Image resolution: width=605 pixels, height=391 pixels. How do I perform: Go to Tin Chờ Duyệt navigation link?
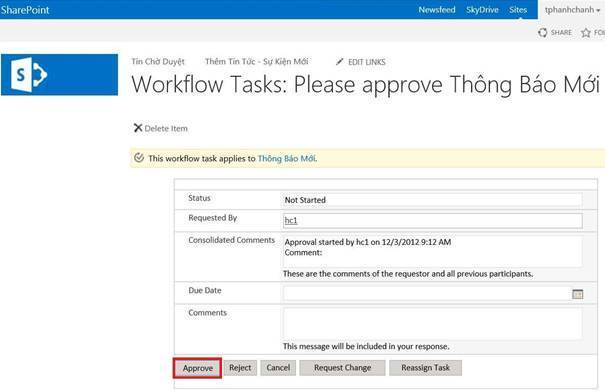(158, 61)
